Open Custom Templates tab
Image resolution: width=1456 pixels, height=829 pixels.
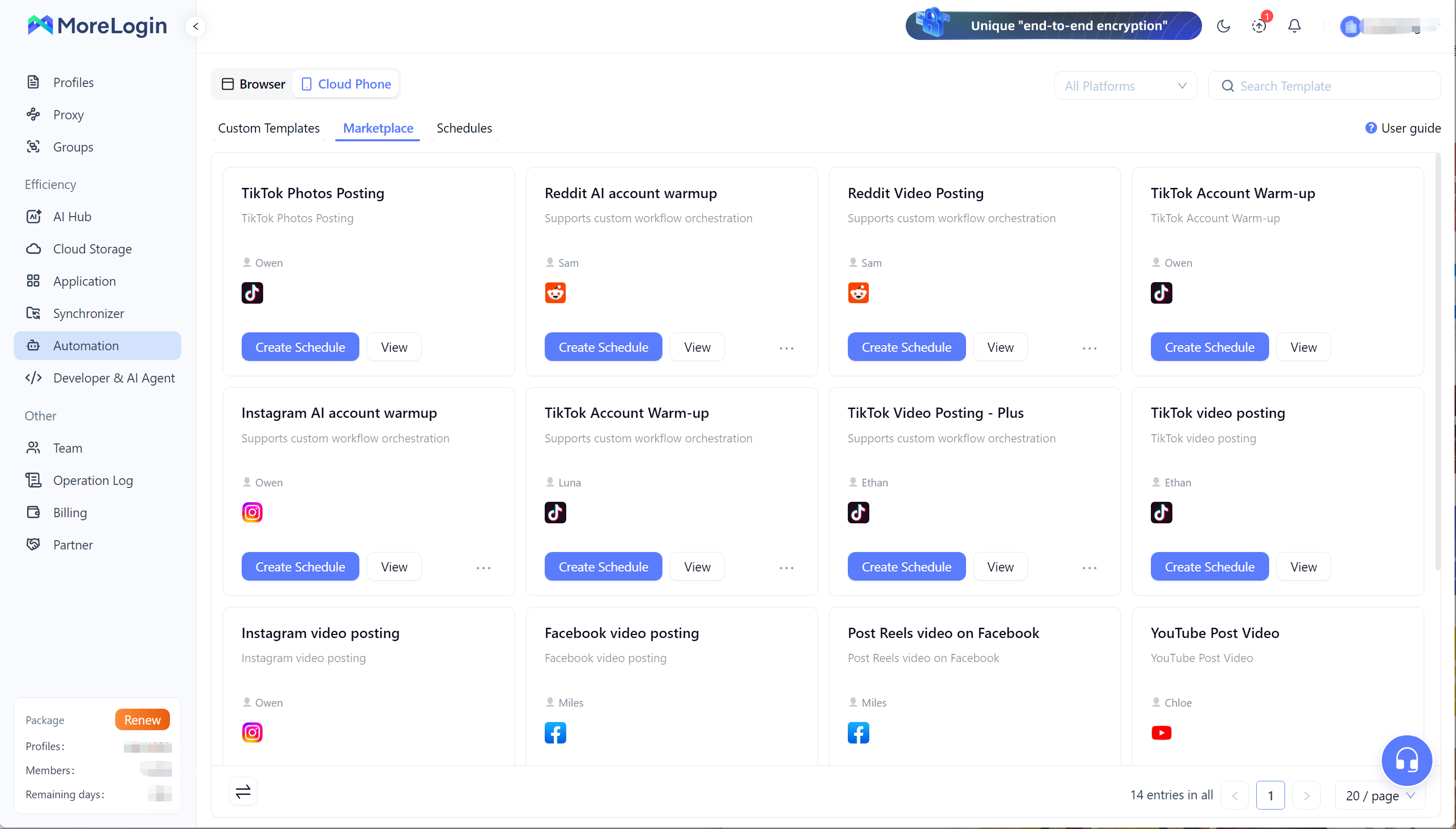pos(269,128)
